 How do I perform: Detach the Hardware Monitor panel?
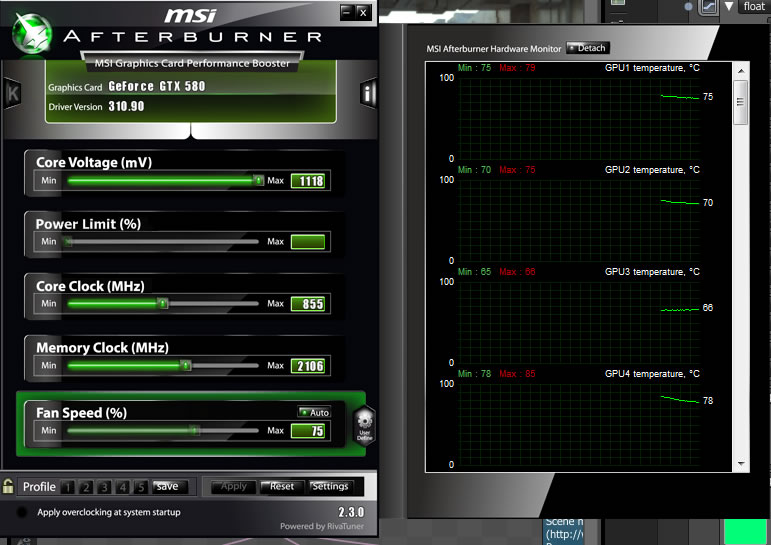click(x=588, y=48)
